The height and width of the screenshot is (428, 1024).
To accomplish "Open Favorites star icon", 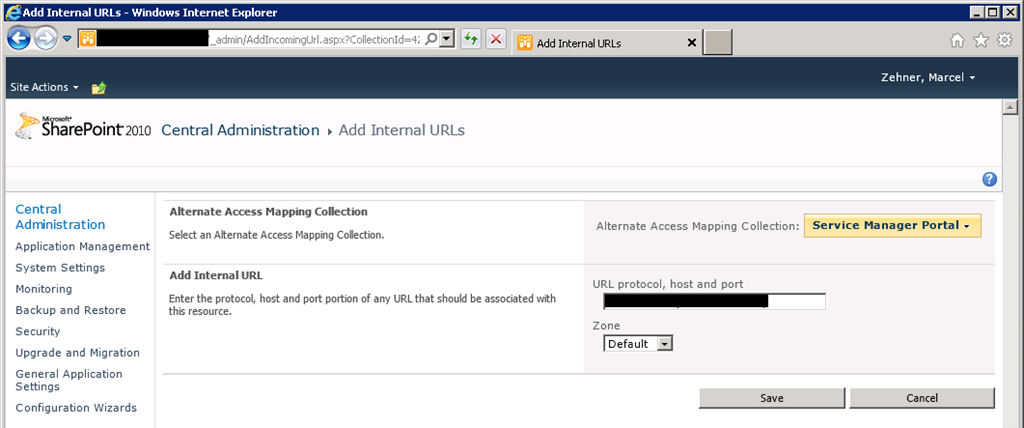I will [980, 41].
